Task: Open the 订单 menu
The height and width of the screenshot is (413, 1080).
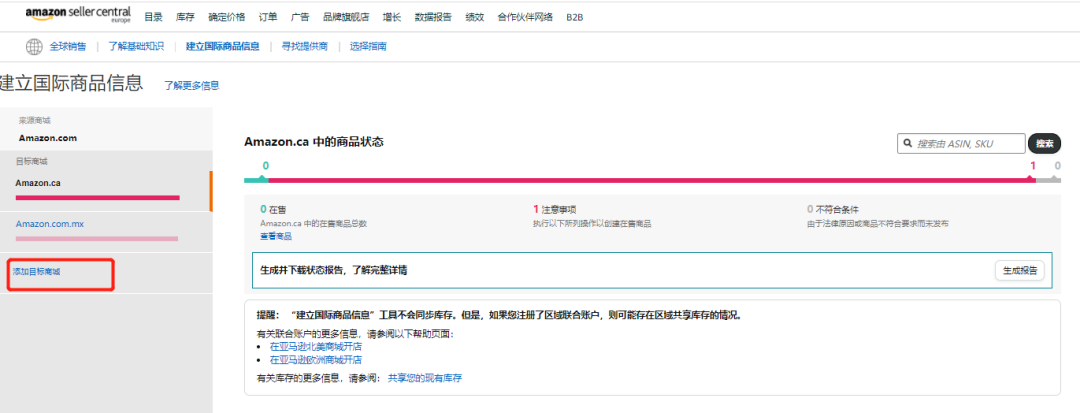Action: pos(268,17)
